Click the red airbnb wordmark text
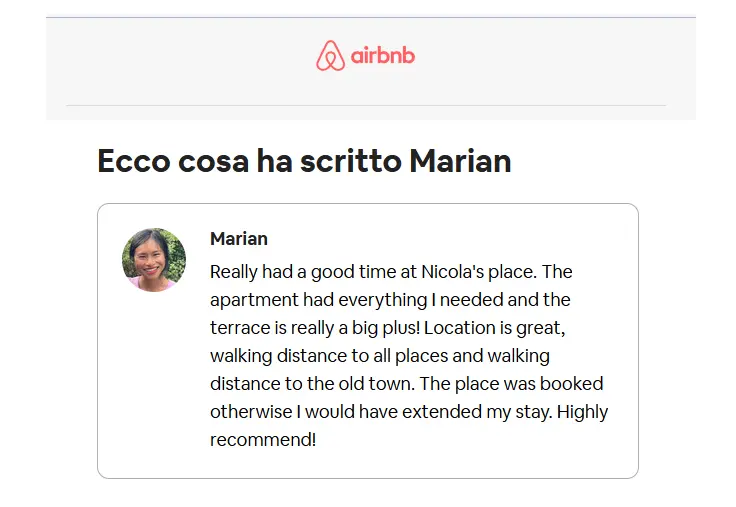 383,55
